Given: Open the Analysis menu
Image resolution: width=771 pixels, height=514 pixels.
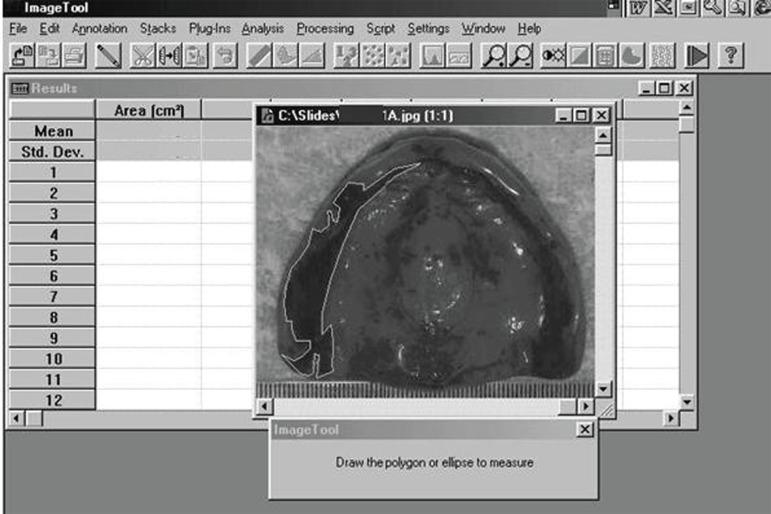Looking at the screenshot, I should click(263, 29).
